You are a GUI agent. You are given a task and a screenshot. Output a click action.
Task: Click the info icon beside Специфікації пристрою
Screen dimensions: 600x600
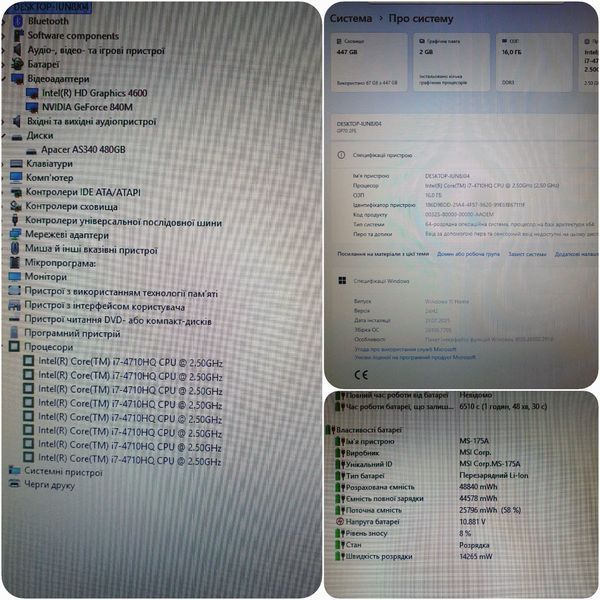(341, 155)
